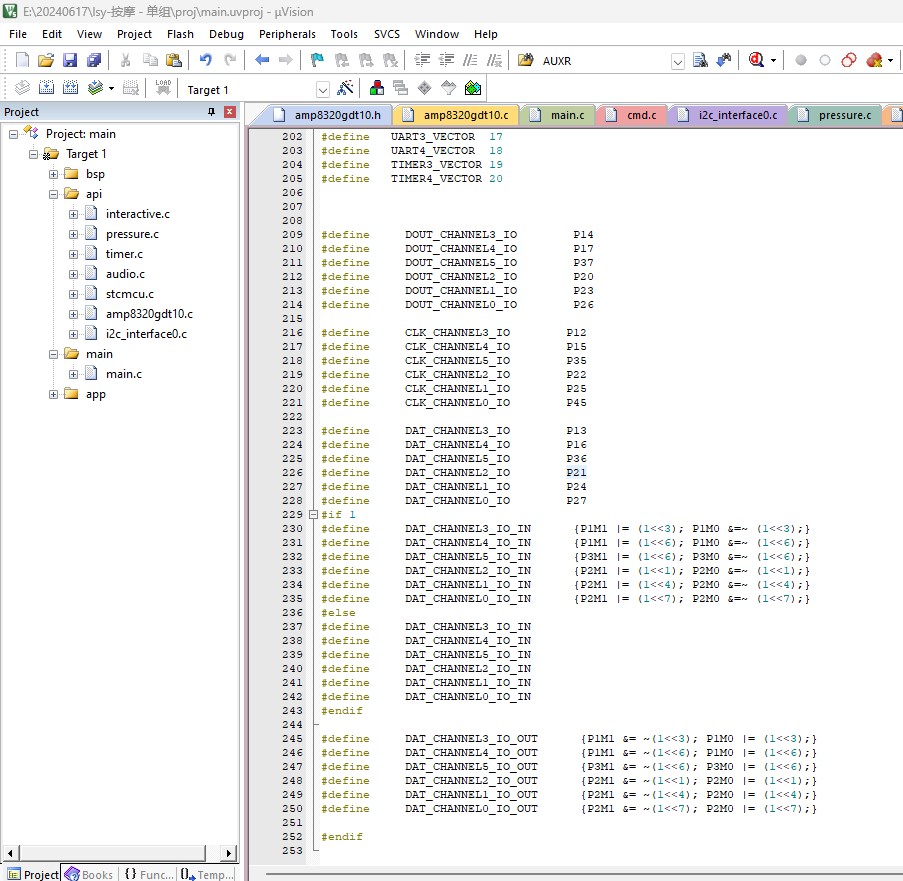Switch to the i2c_interface0.c editor tab
The image size is (903, 881).
pos(728,115)
